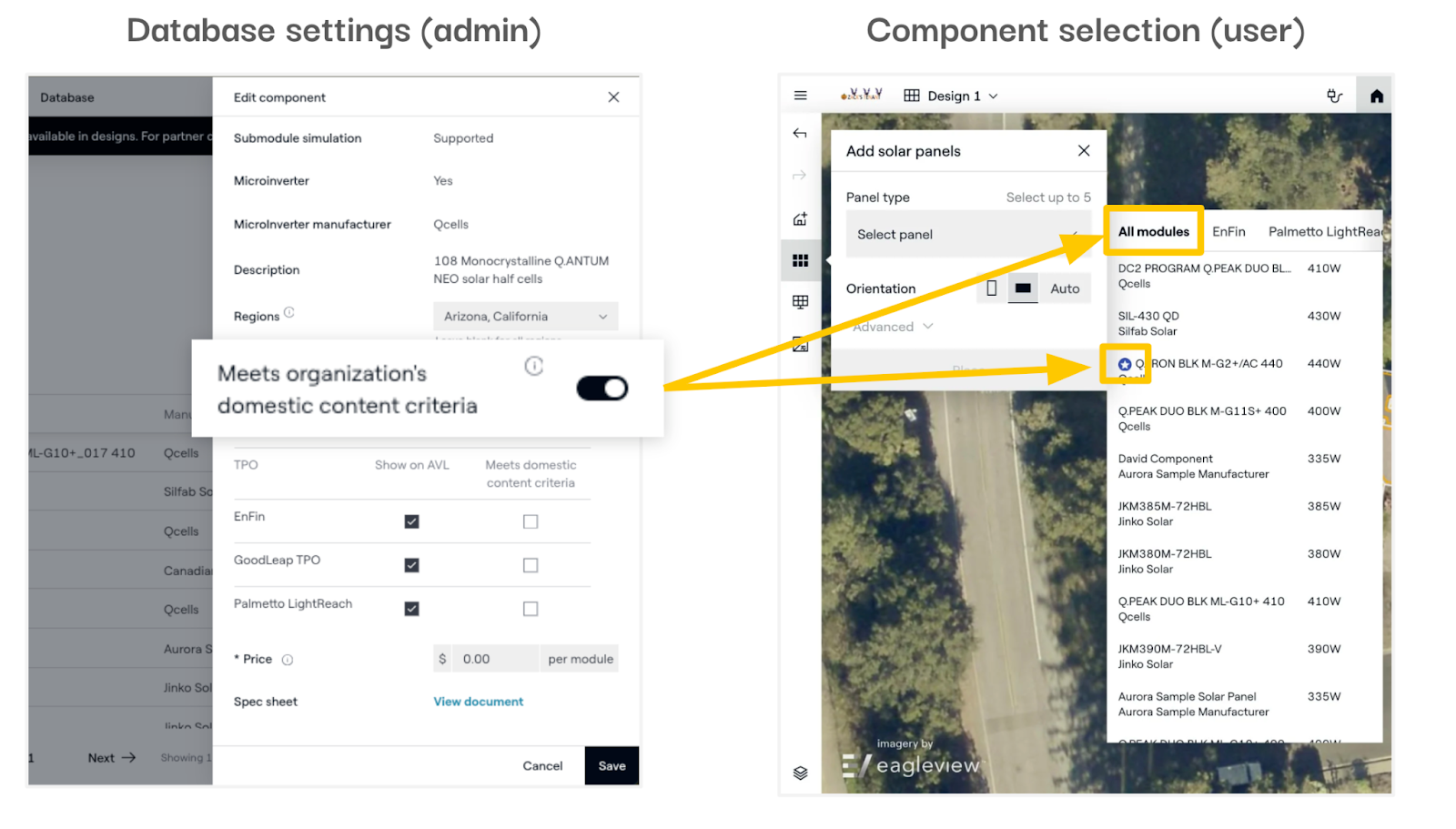Expand the Advanced options section
Viewport: 1456px width, 829px height.
pyautogui.click(x=893, y=327)
